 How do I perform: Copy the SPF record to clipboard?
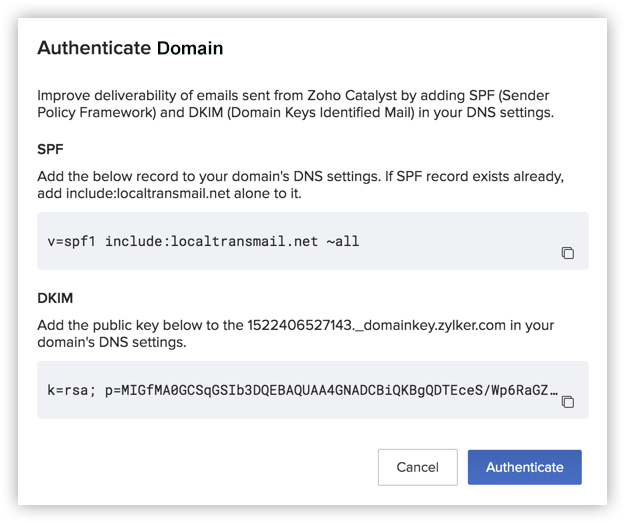567,253
